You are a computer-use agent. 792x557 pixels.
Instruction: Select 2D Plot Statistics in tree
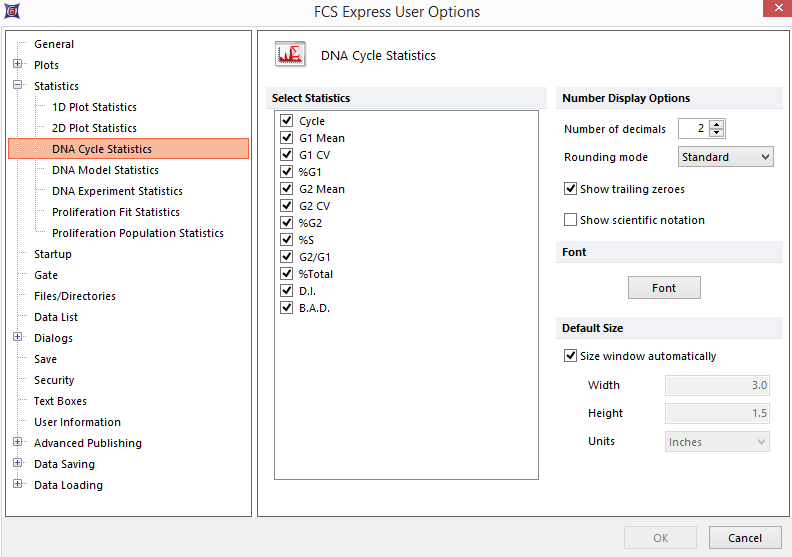(x=94, y=128)
